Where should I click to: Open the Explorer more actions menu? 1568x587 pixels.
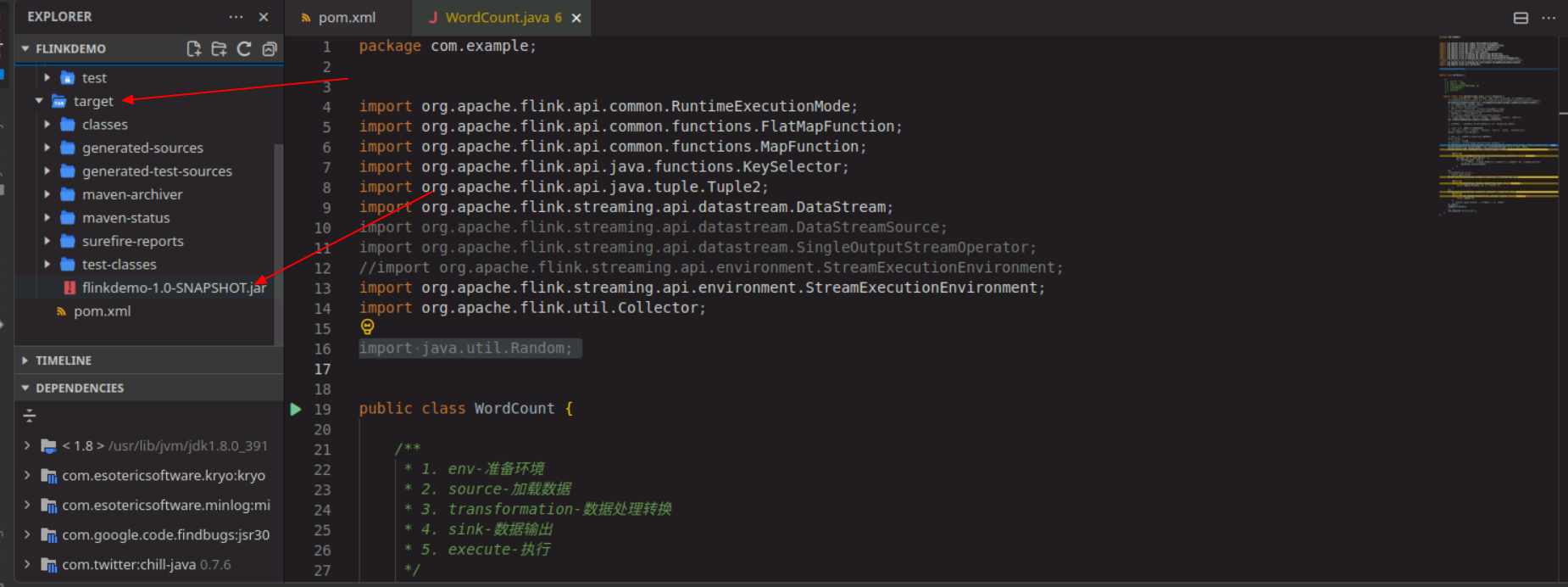coord(236,17)
